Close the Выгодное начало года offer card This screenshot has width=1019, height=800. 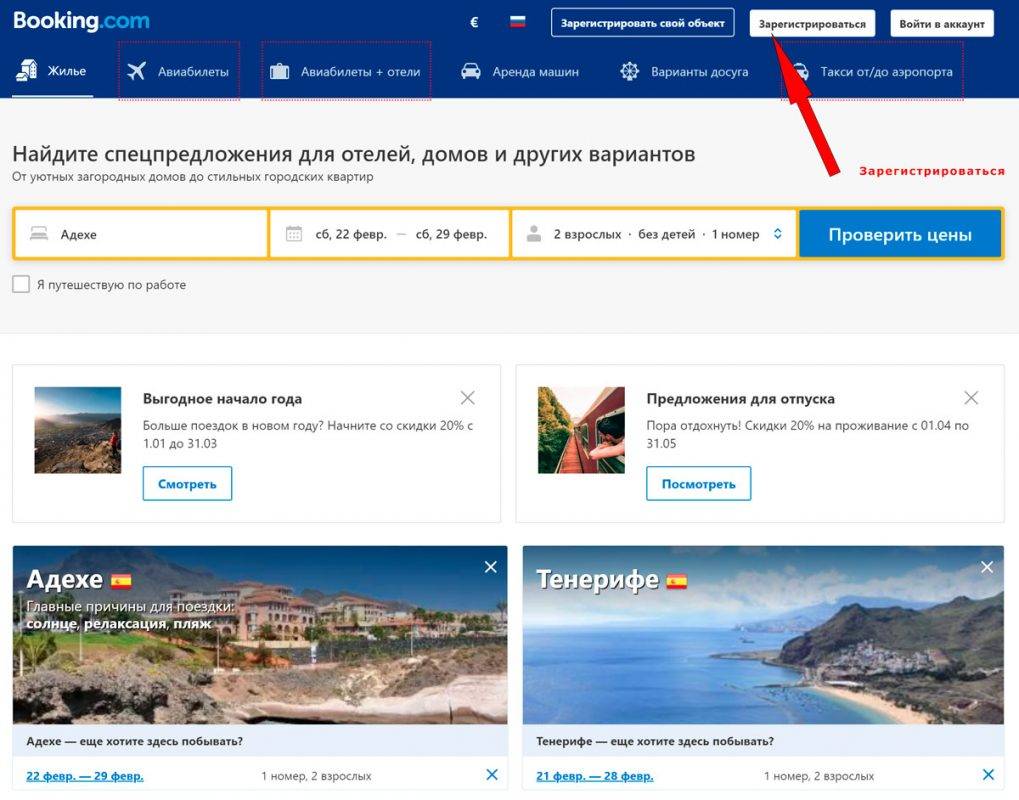(x=467, y=397)
